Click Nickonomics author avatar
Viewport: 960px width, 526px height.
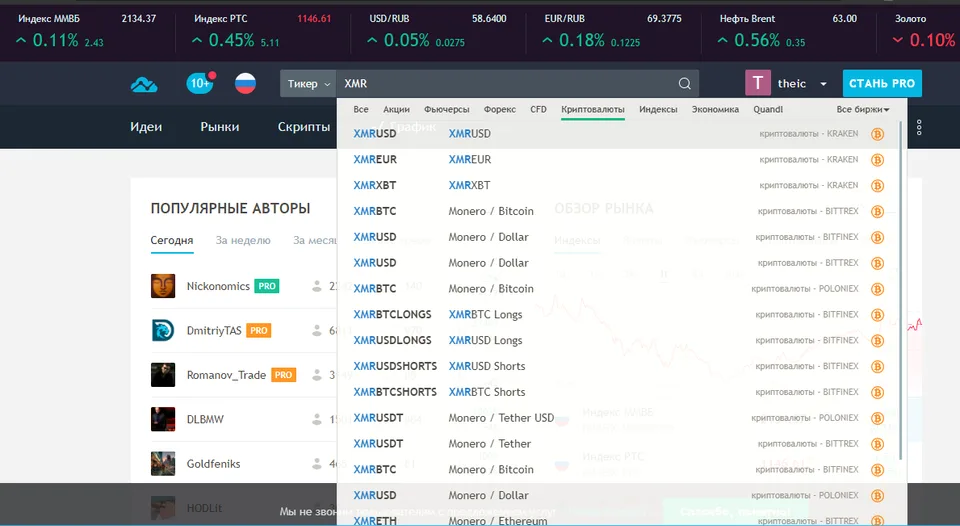pyautogui.click(x=163, y=286)
